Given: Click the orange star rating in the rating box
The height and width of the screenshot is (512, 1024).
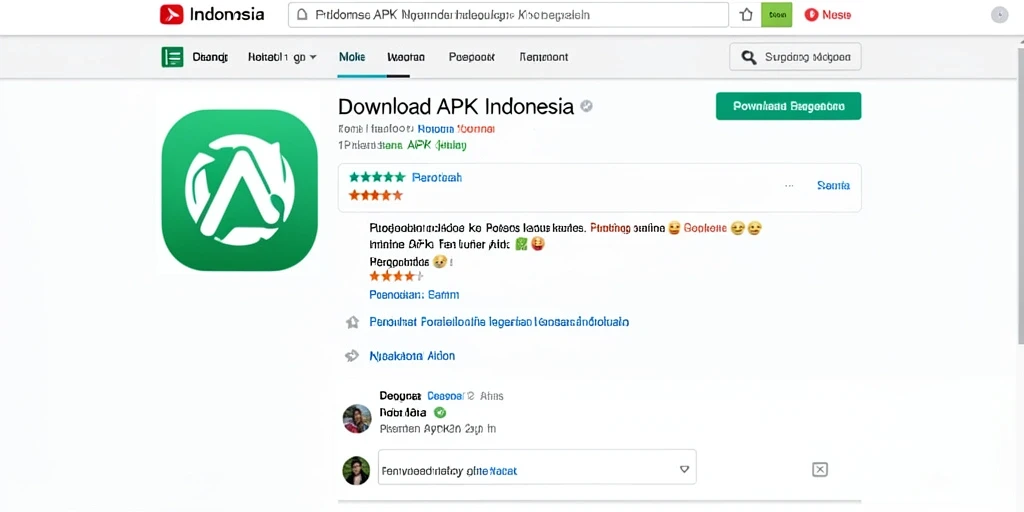Looking at the screenshot, I should coord(376,195).
